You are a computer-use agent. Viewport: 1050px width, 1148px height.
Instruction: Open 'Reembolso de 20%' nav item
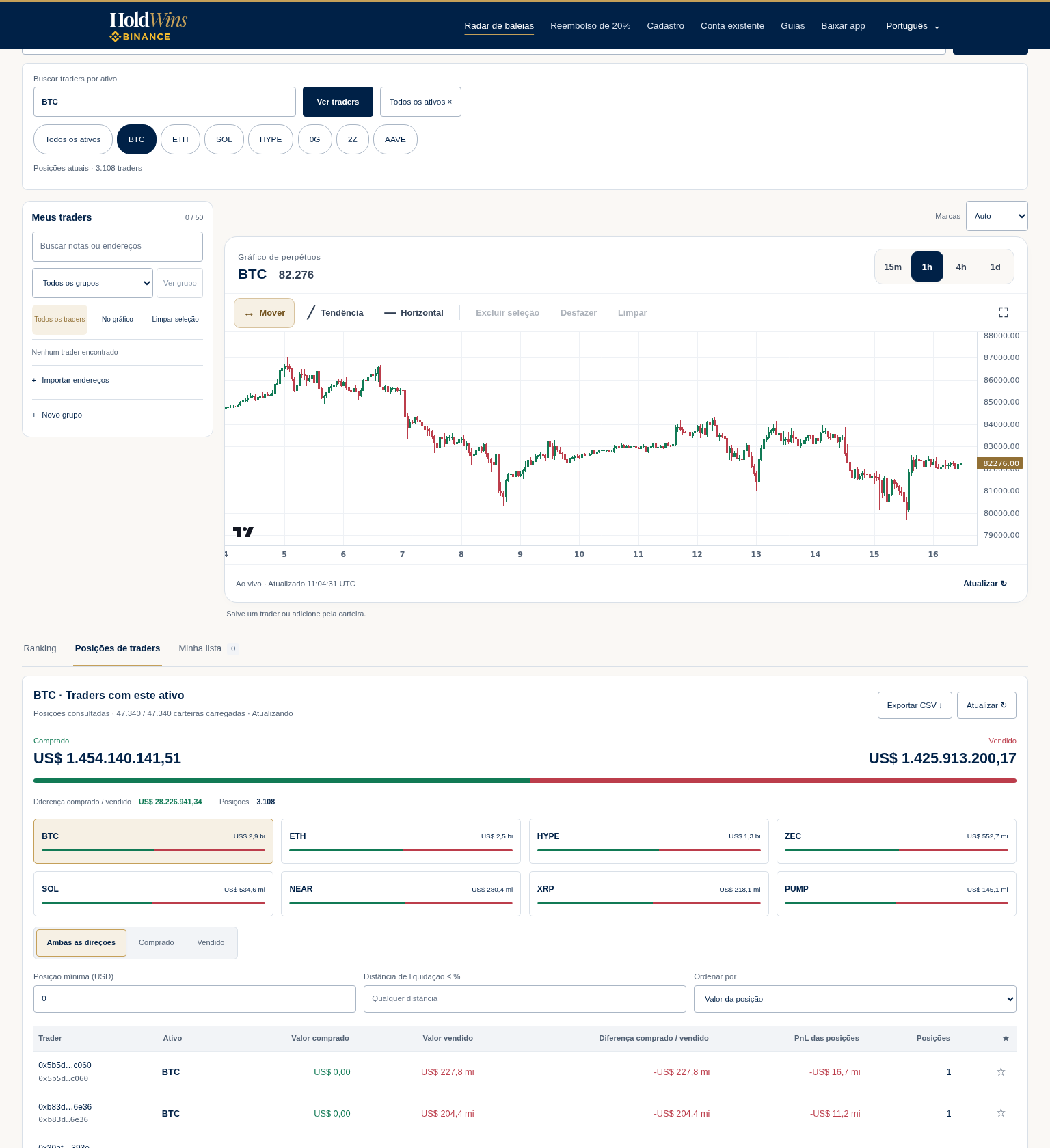[591, 26]
